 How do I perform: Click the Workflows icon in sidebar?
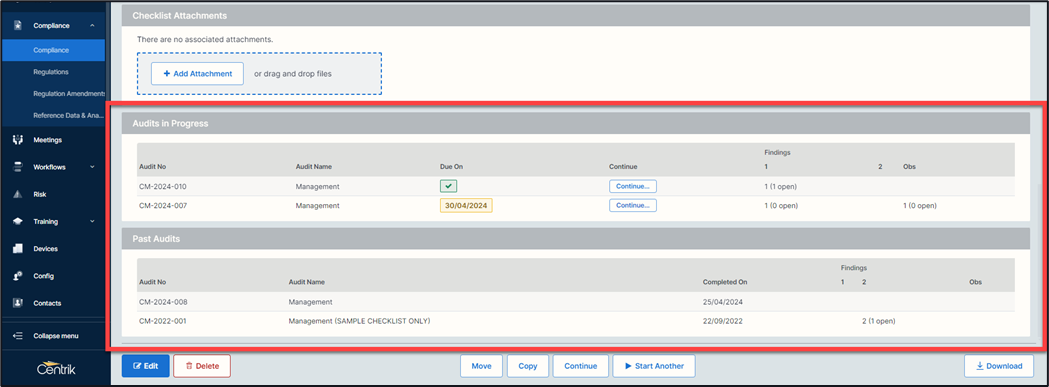[18, 167]
